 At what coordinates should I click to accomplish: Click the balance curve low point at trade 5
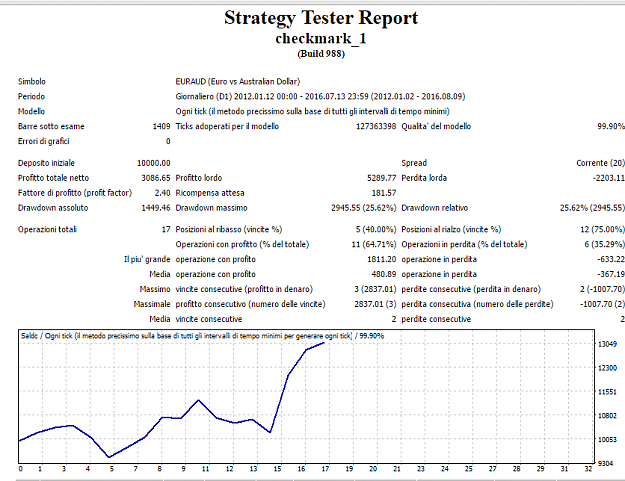tap(109, 457)
